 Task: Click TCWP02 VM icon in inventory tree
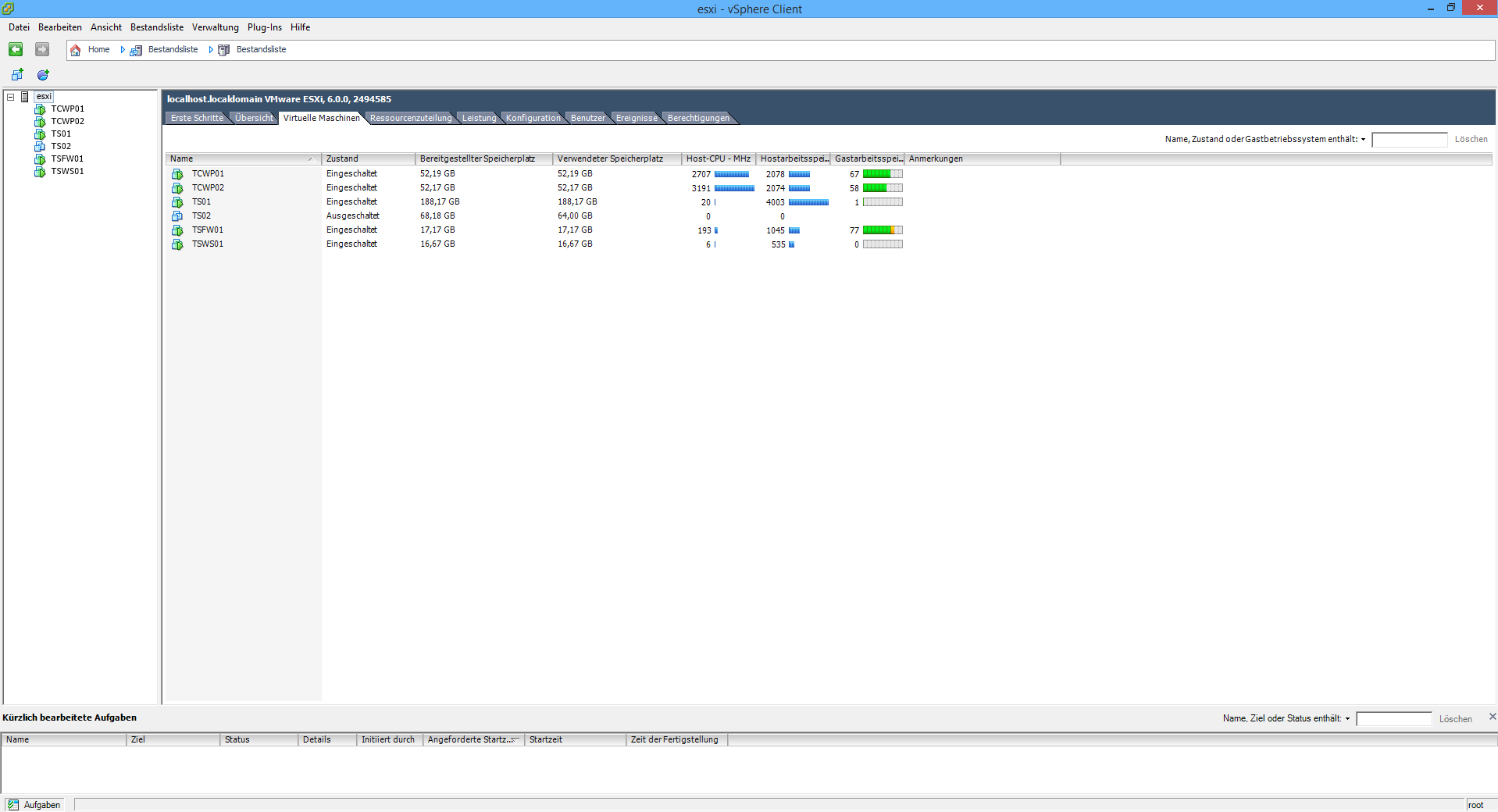[x=40, y=122]
